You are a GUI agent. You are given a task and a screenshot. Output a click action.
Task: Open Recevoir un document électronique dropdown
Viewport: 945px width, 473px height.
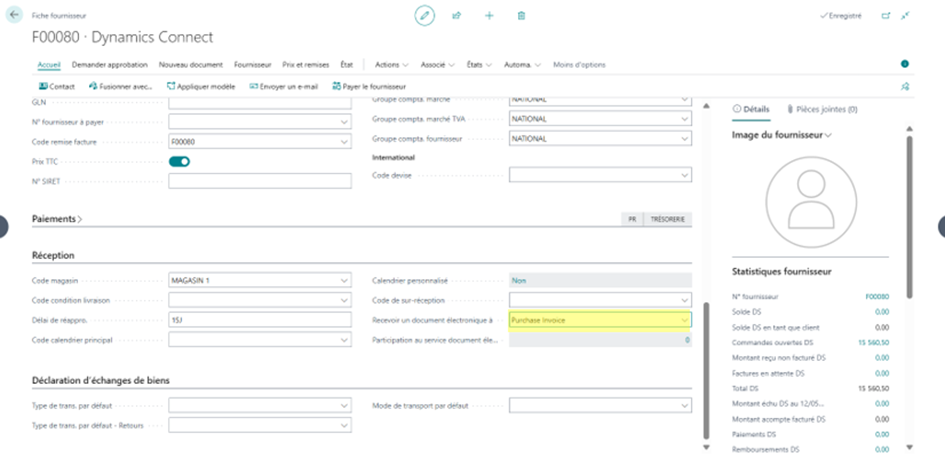(x=684, y=320)
